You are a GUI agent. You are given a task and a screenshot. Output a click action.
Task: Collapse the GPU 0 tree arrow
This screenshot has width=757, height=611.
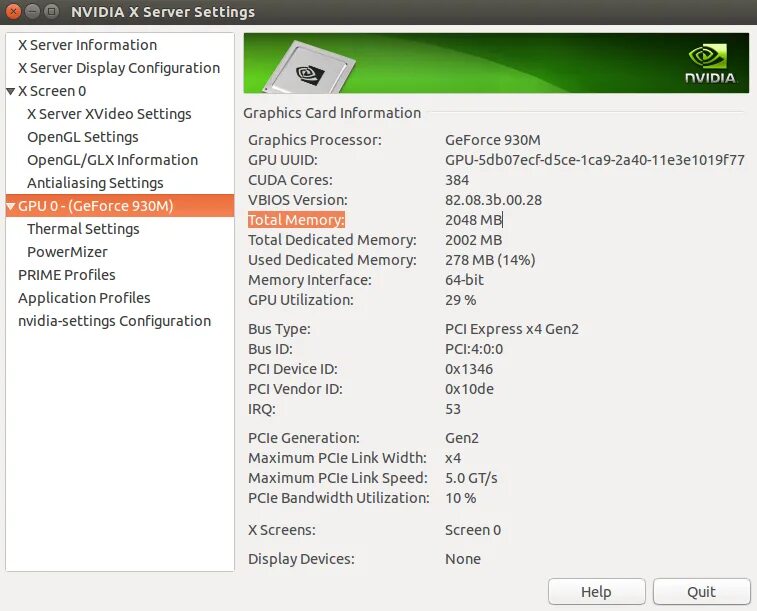click(11, 206)
